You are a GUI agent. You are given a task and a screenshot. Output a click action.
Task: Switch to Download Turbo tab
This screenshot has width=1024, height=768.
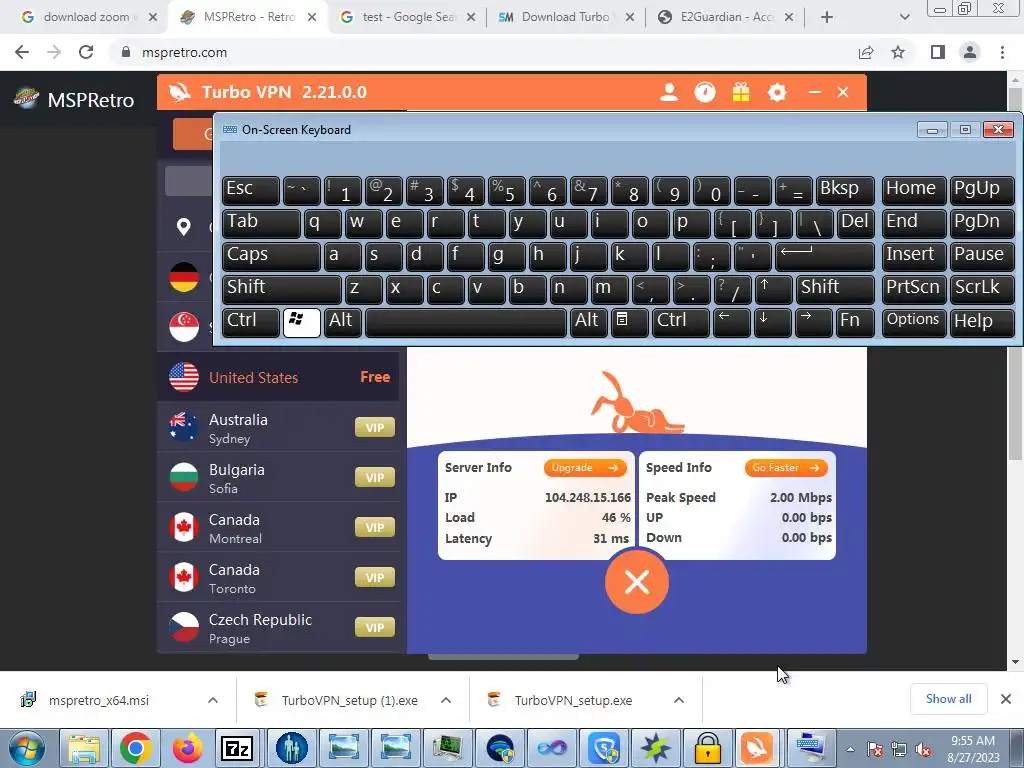click(x=566, y=17)
